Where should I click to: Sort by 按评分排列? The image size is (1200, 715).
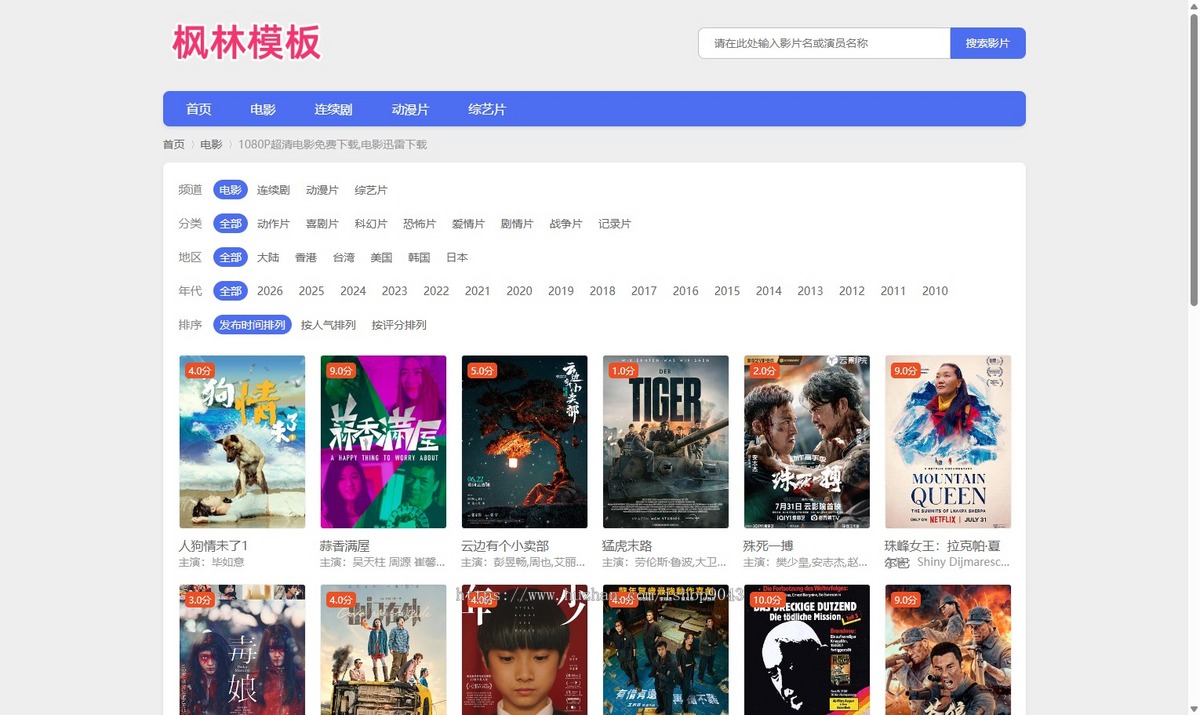(399, 325)
